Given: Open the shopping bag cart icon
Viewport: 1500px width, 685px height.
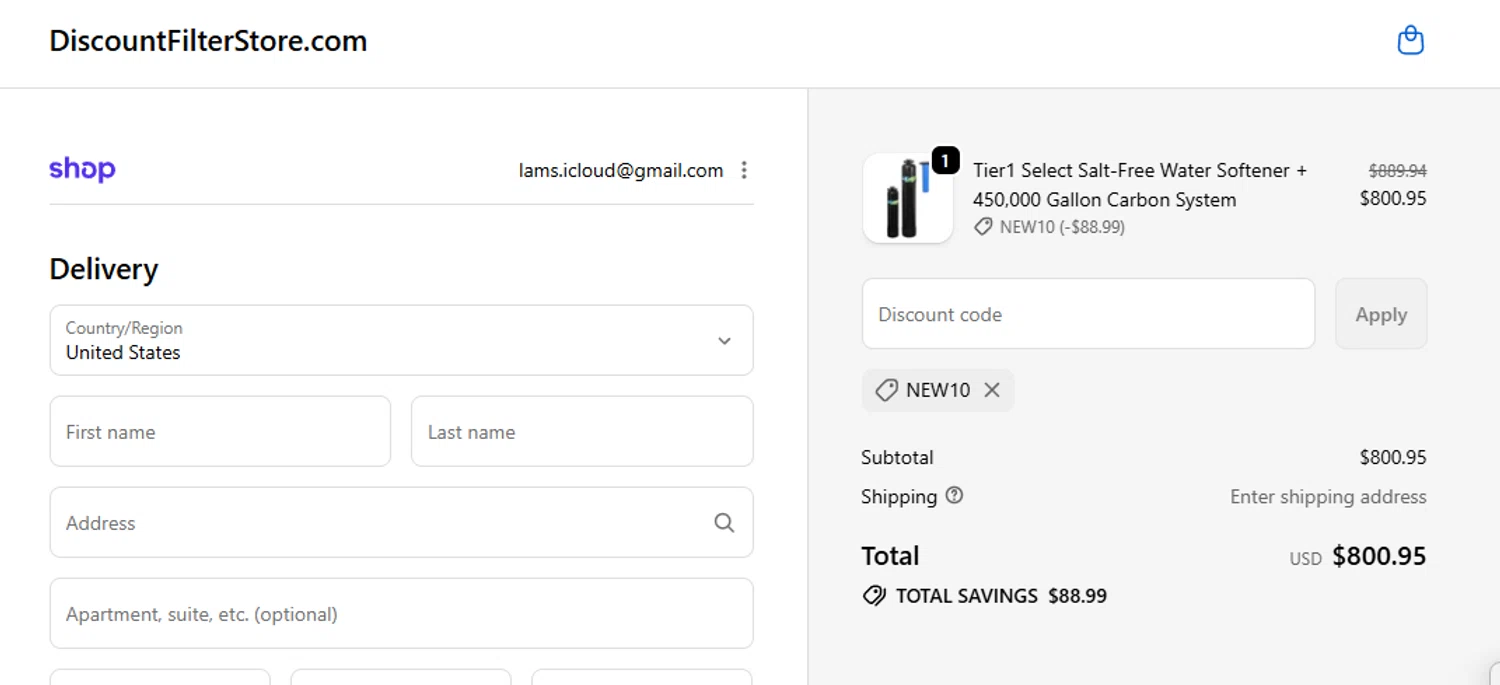Looking at the screenshot, I should [1410, 41].
